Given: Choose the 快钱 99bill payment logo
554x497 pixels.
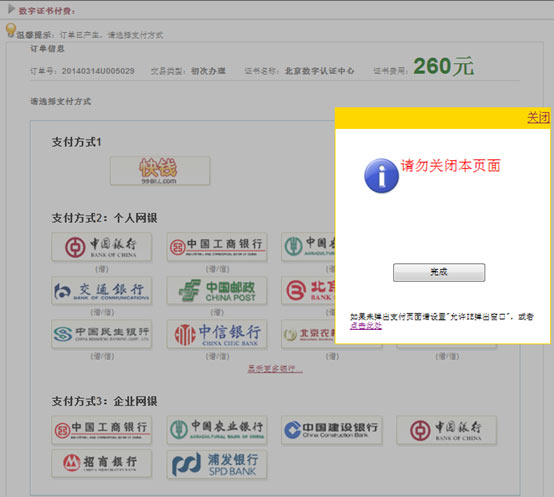Looking at the screenshot, I should 160,171.
